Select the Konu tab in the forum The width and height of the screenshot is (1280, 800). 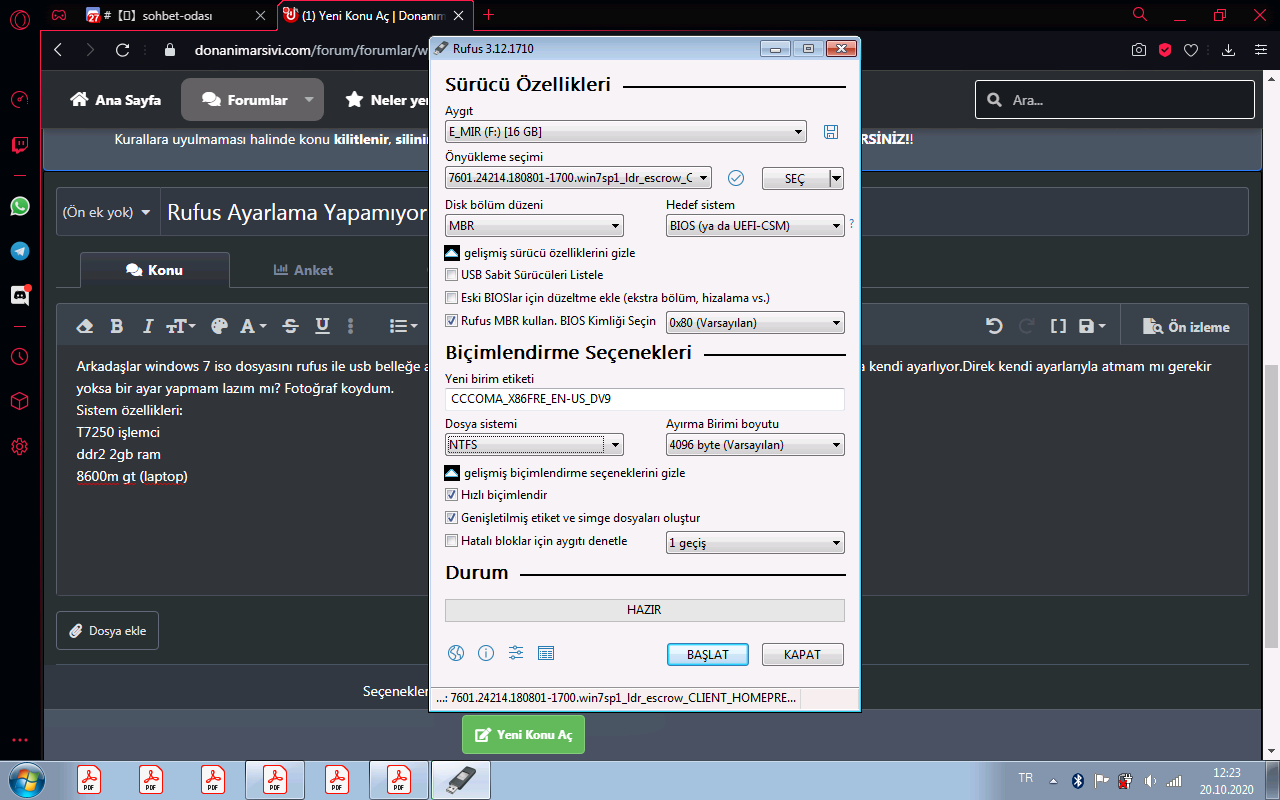pyautogui.click(x=154, y=270)
